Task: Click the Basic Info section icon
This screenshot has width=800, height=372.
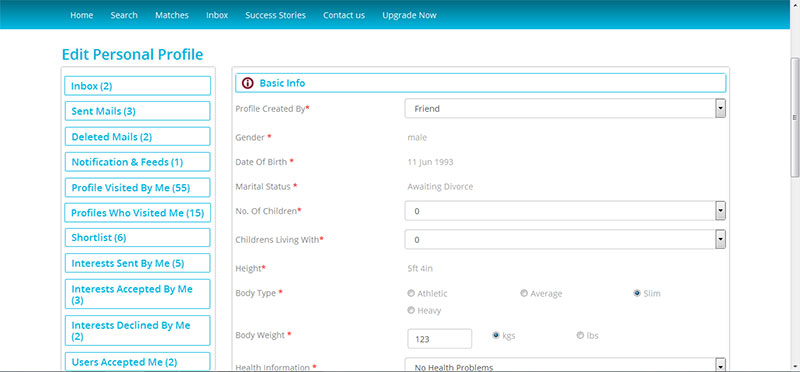Action: click(x=247, y=83)
